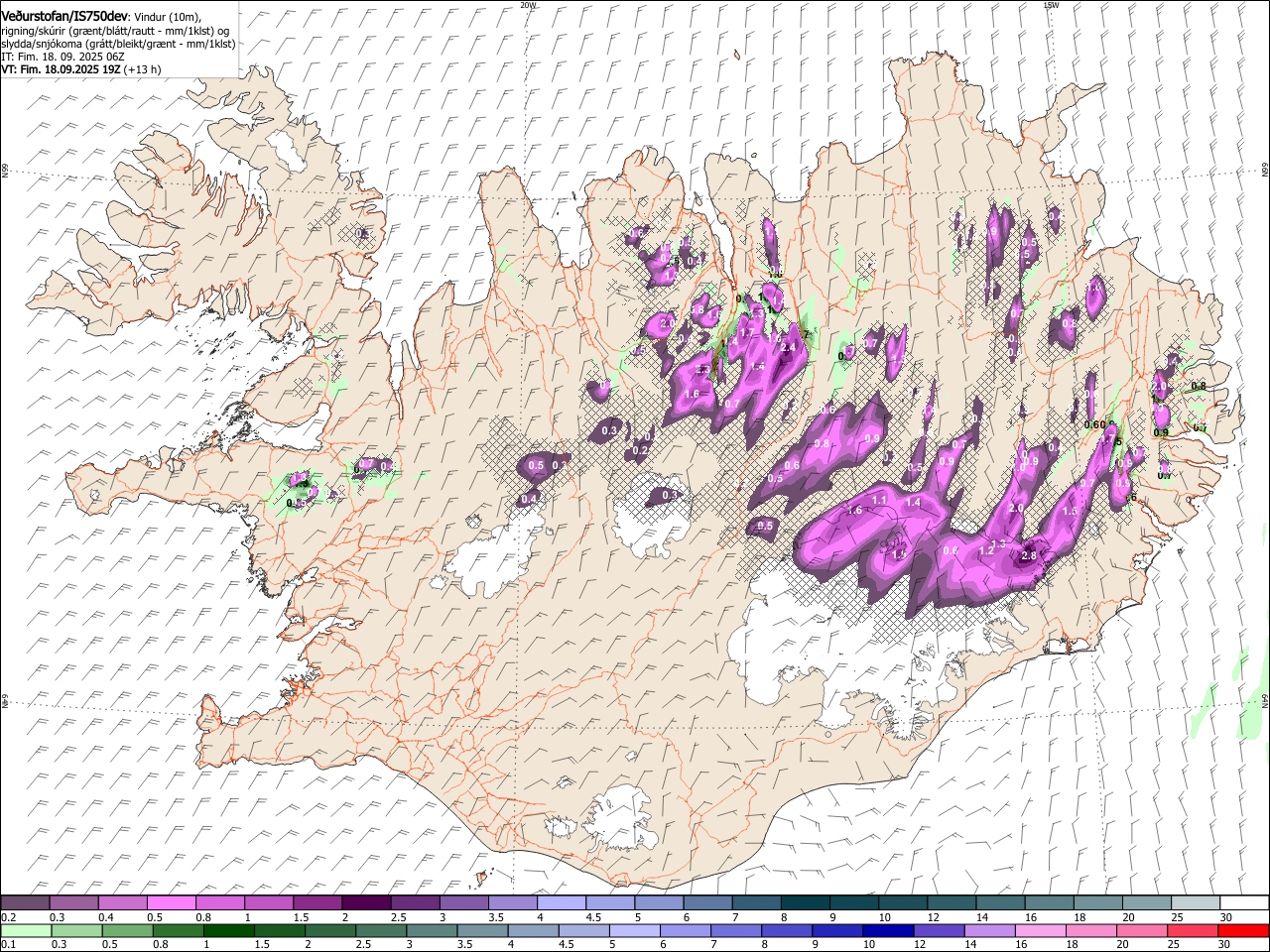Pick the pale green 0.1 swatch in lower legend
The width and height of the screenshot is (1270, 952).
(26, 930)
